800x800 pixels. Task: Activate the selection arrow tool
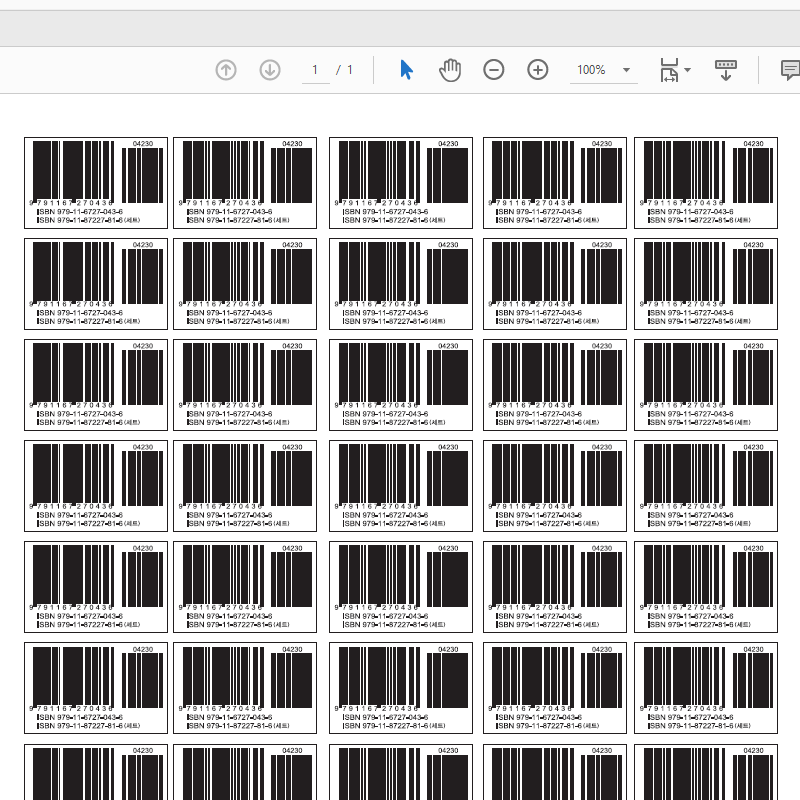point(406,70)
